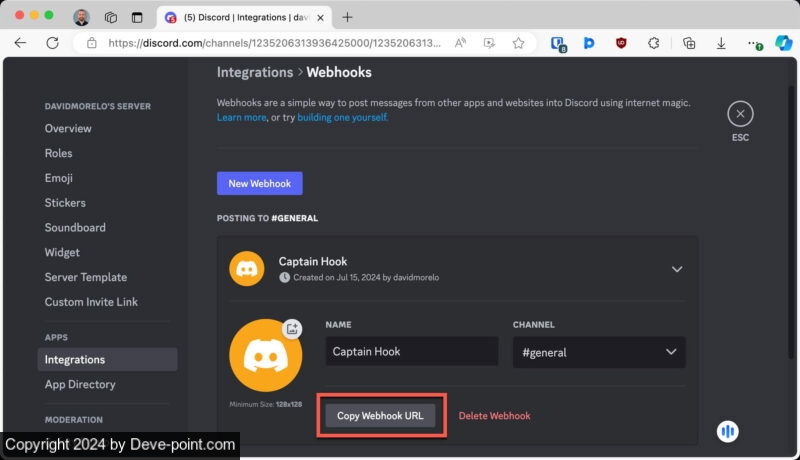Close settings with the ESC circle button
This screenshot has height=460, width=800.
(740, 114)
